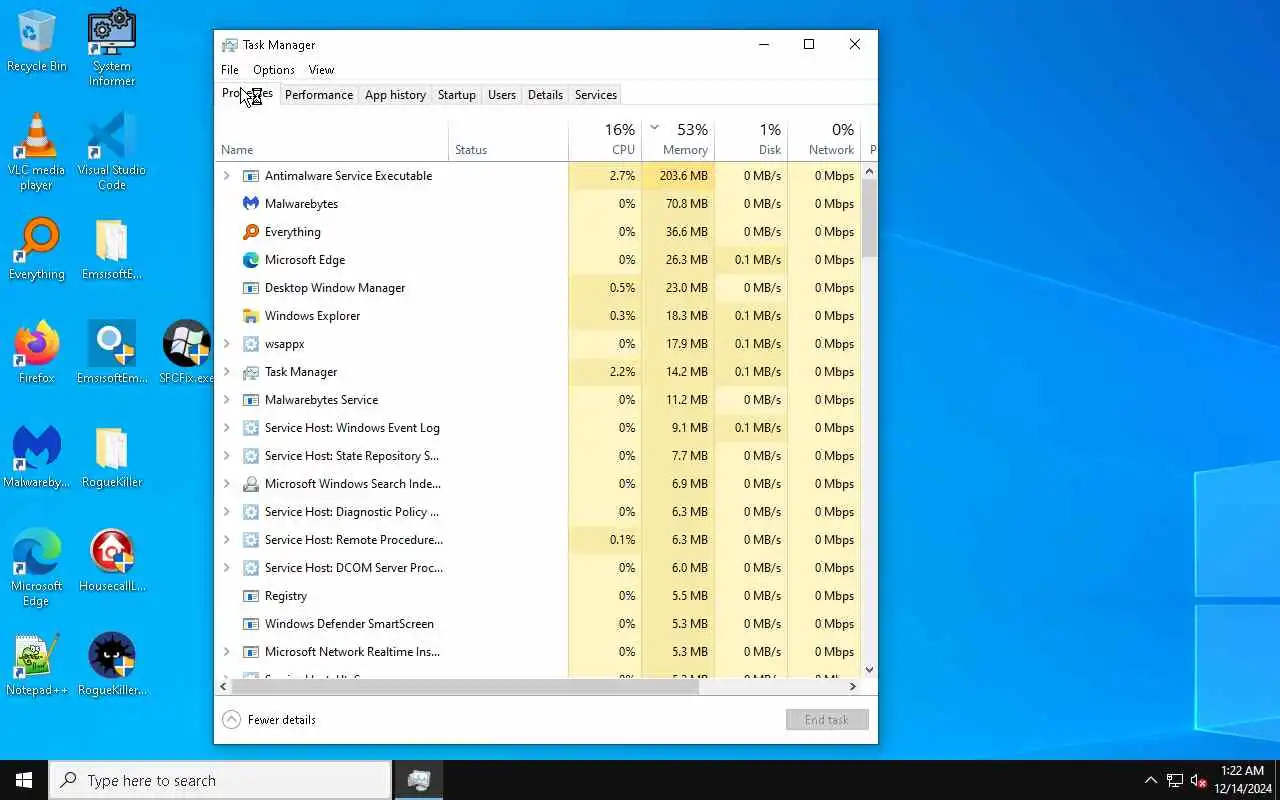The image size is (1280, 800).
Task: Sort processes by the Disk column
Action: point(751,140)
